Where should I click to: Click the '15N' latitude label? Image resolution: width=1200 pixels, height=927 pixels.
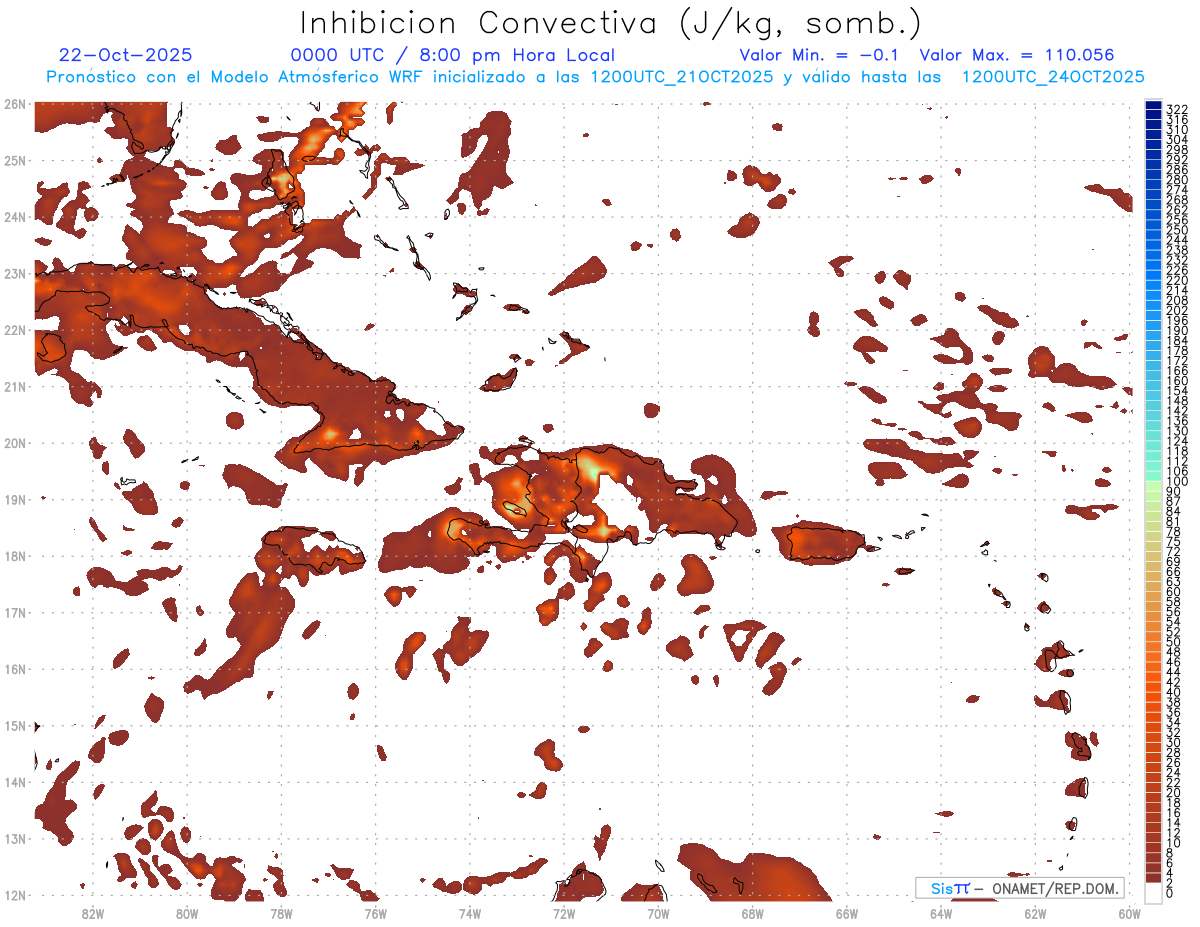(15, 725)
